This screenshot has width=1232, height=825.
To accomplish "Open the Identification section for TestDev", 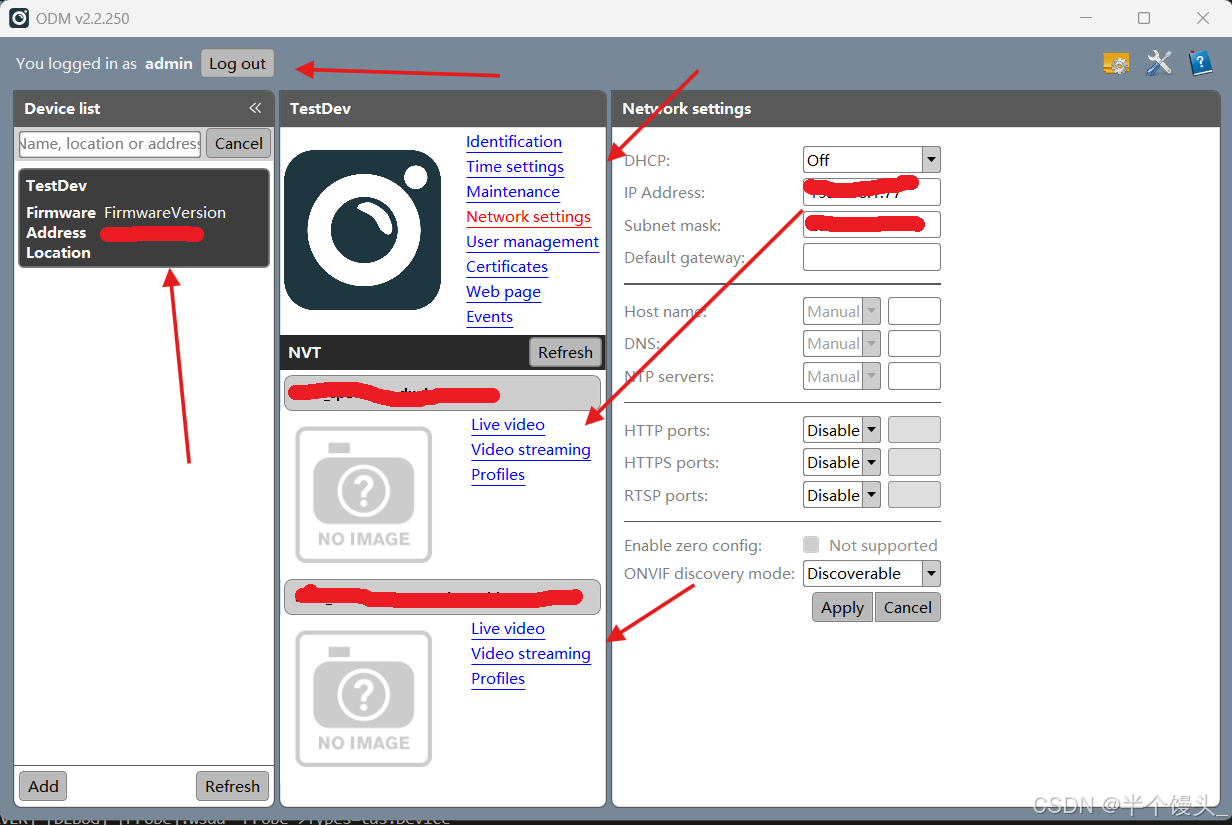I will tap(513, 142).
